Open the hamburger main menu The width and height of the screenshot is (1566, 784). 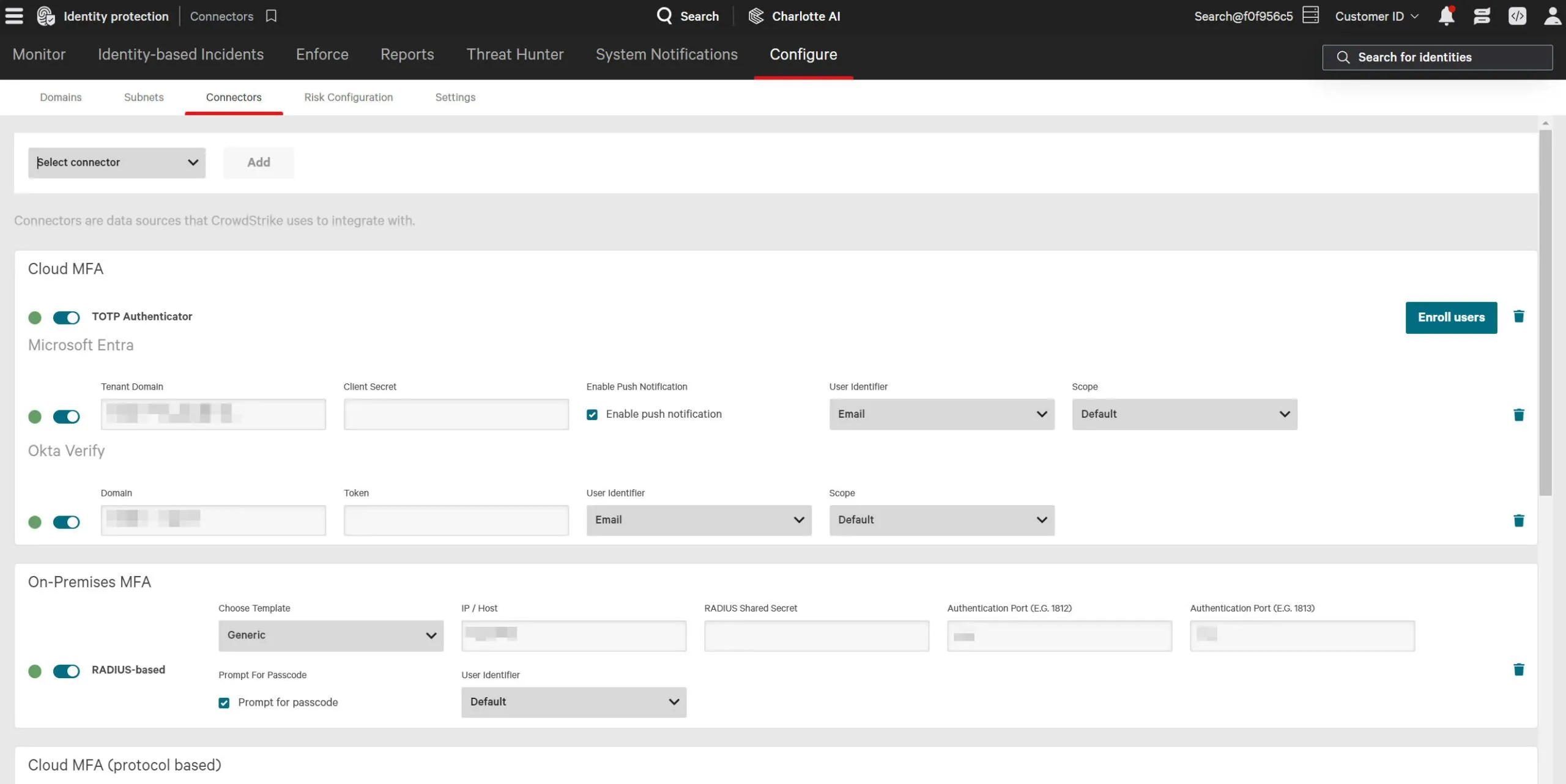point(14,16)
